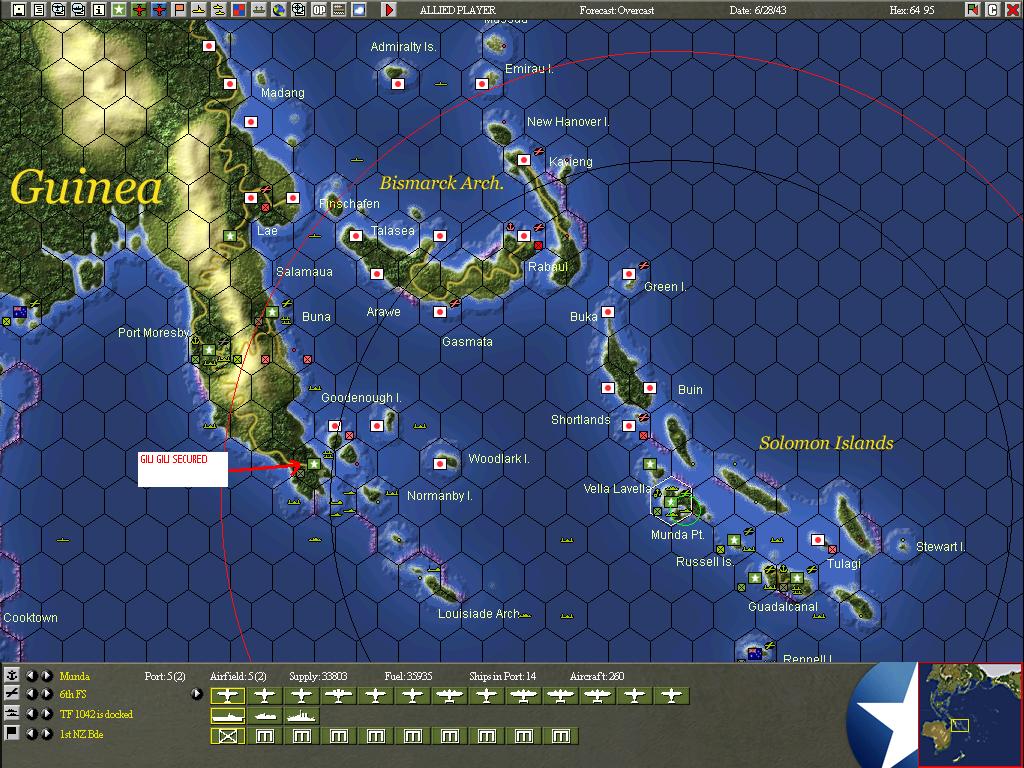Click the 'Date: 6/28/43' text
1024x768 pixels.
pos(758,10)
